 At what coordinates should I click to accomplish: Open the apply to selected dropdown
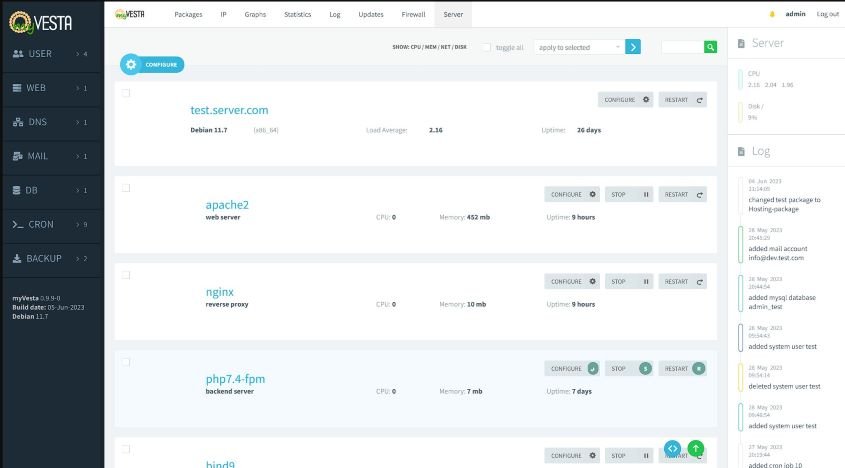coord(579,47)
